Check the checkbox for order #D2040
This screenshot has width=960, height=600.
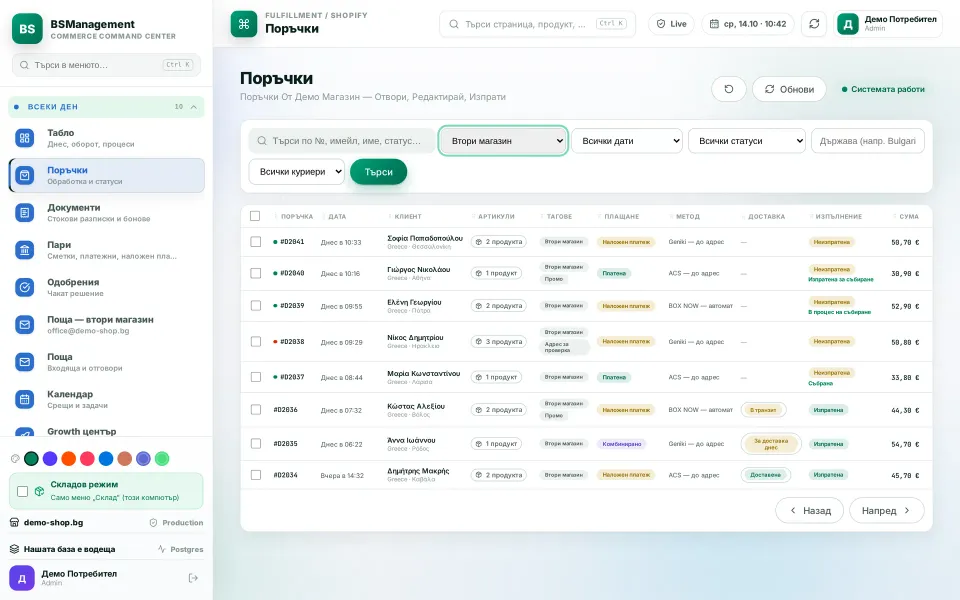tap(256, 273)
